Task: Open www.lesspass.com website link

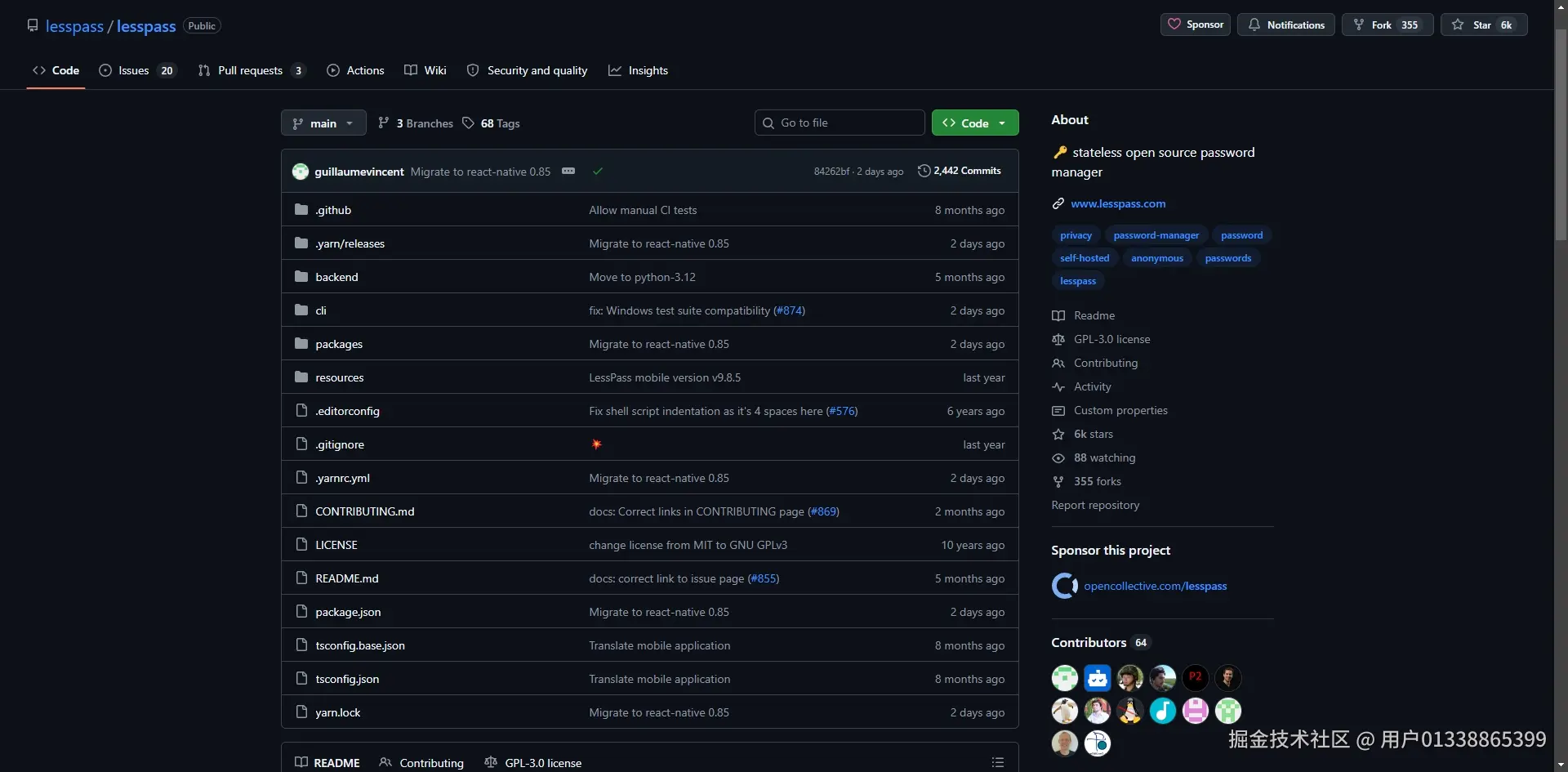Action: [x=1118, y=203]
